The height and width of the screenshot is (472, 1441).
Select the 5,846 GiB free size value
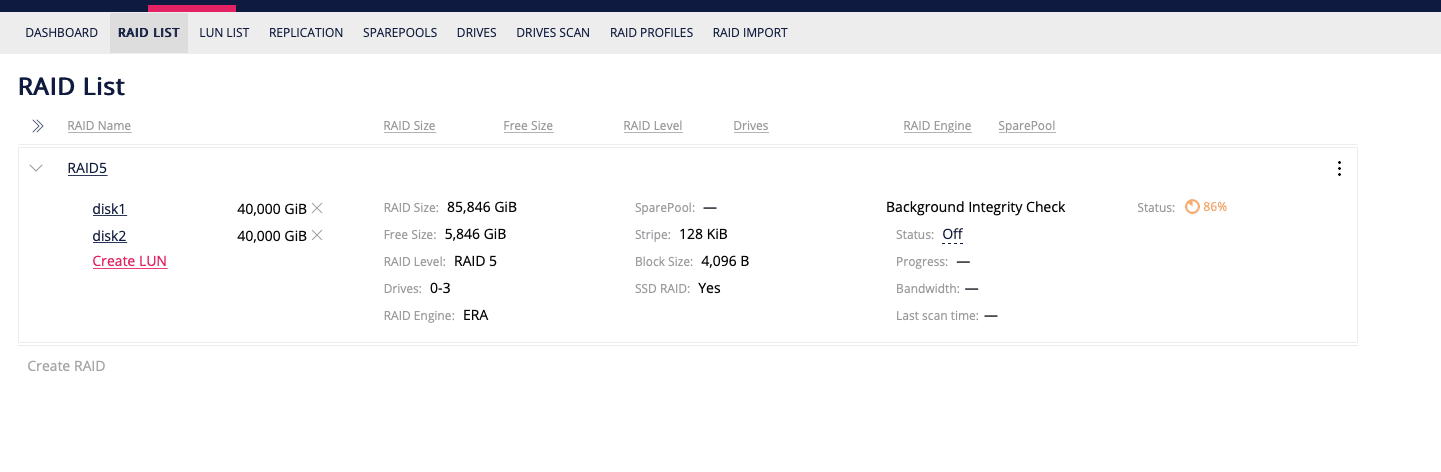coord(475,234)
